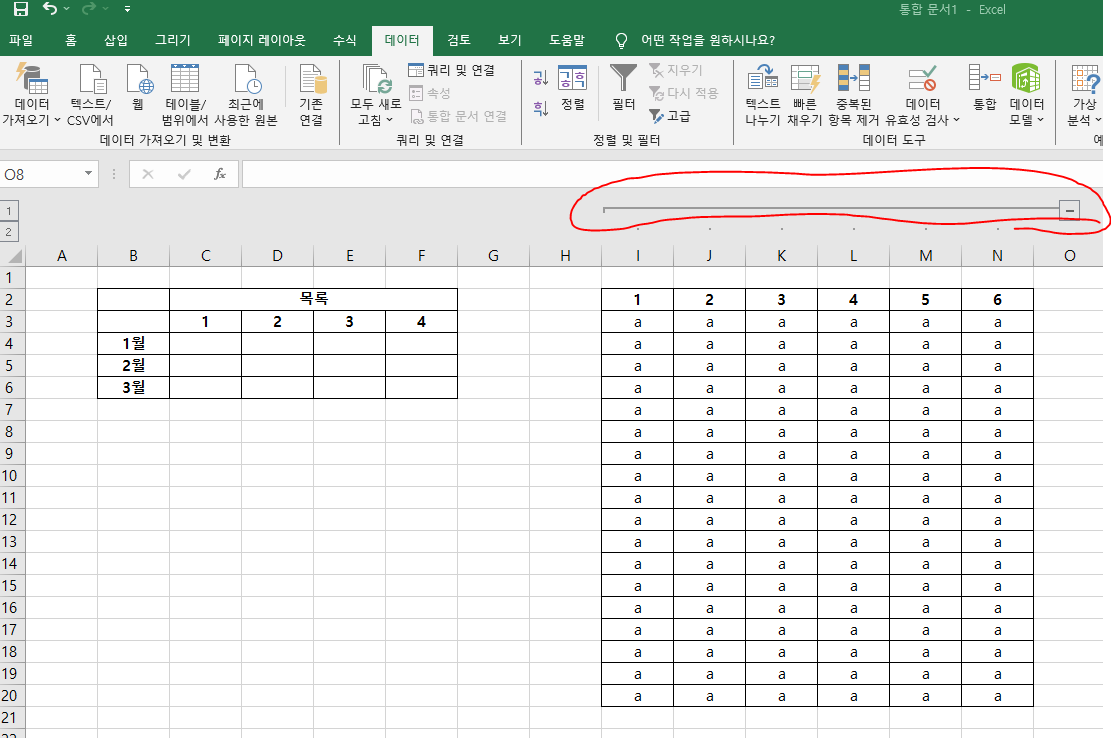Switch to the 수식 tab
Image resolution: width=1111 pixels, height=738 pixels.
(345, 40)
